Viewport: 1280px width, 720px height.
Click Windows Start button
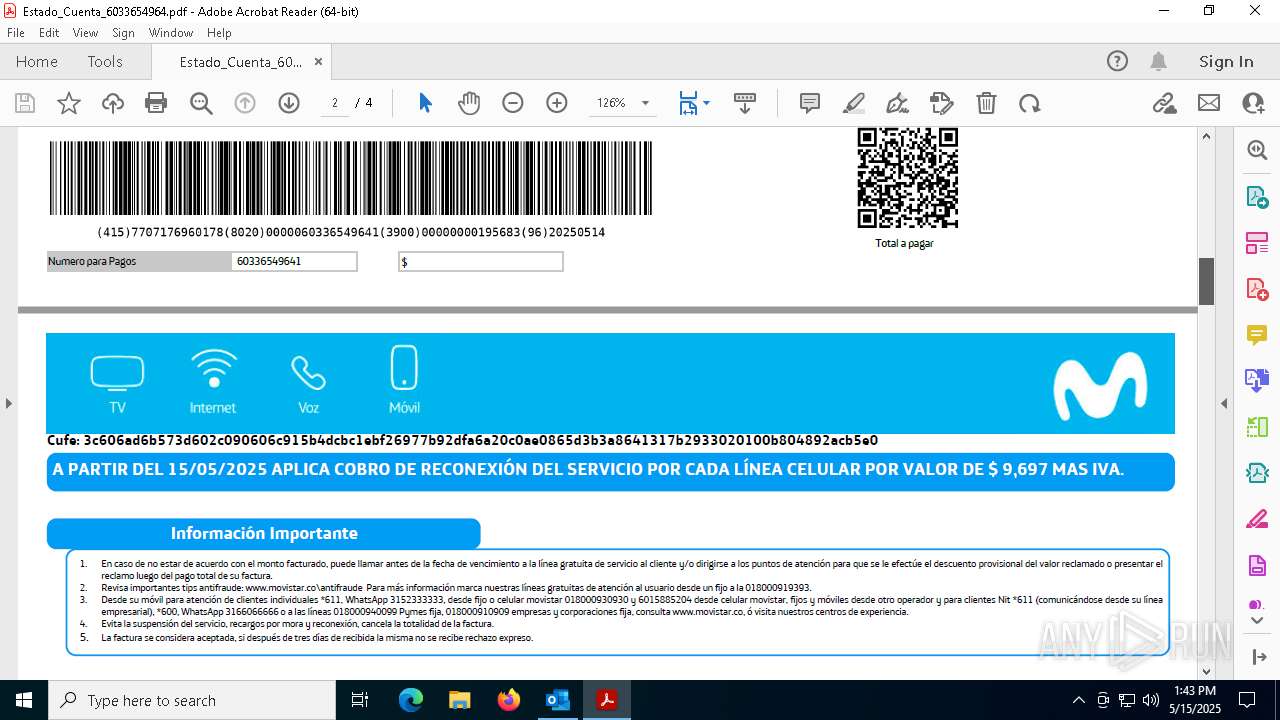(24, 700)
